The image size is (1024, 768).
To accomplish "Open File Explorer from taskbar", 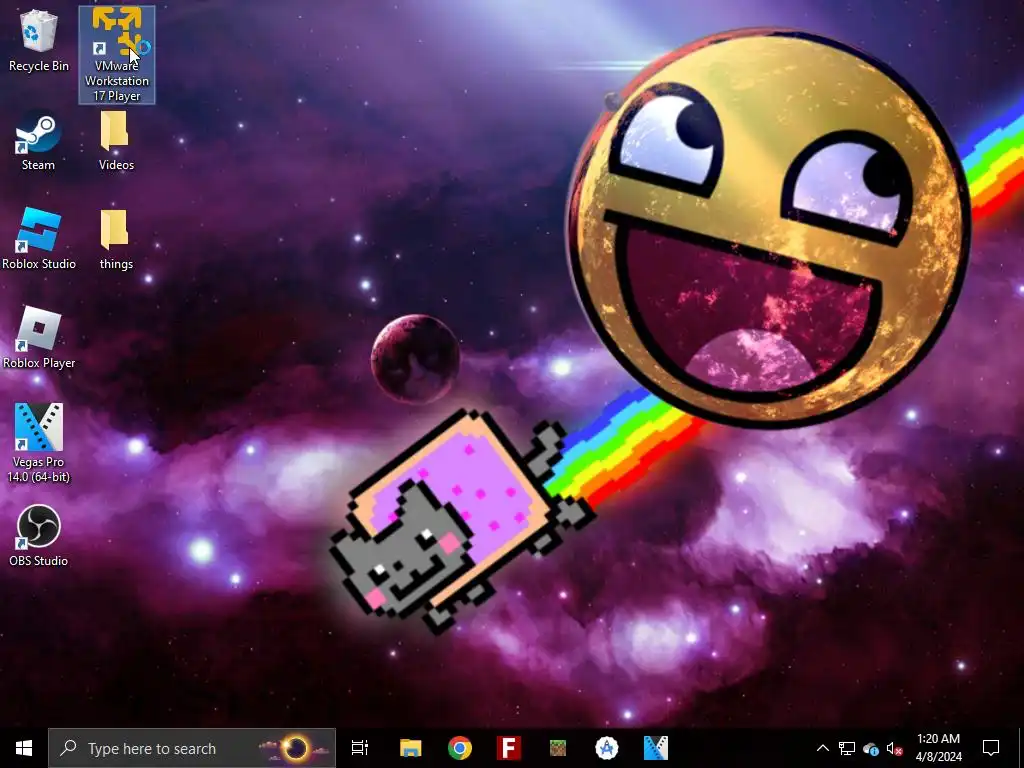I will point(411,748).
